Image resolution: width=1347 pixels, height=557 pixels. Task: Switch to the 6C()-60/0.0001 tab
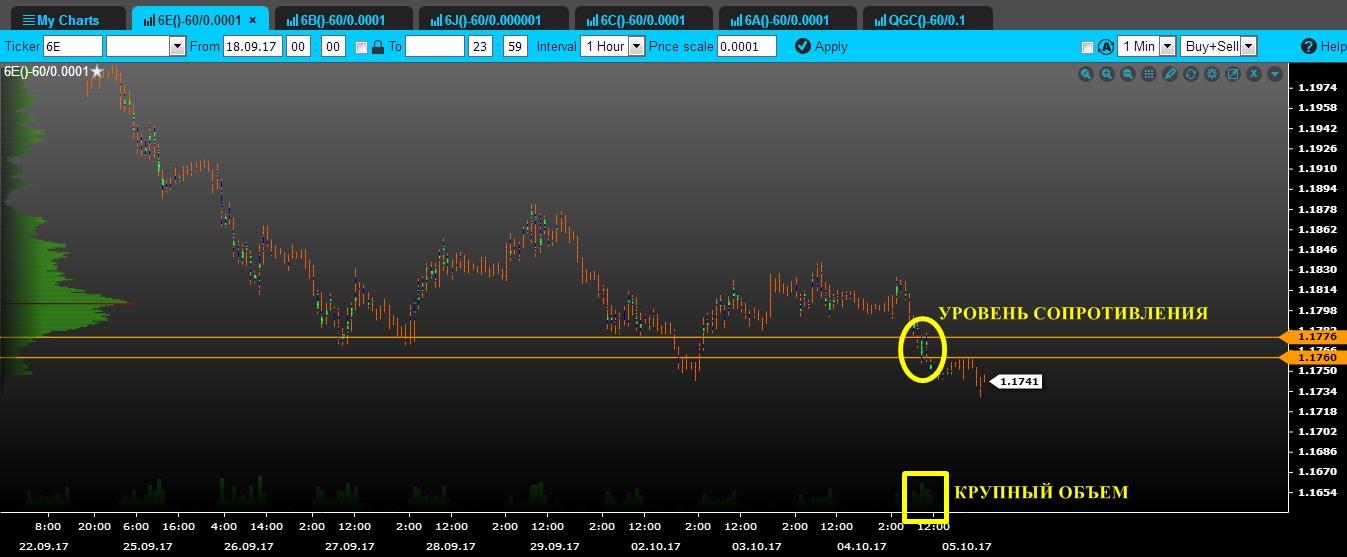click(x=645, y=20)
